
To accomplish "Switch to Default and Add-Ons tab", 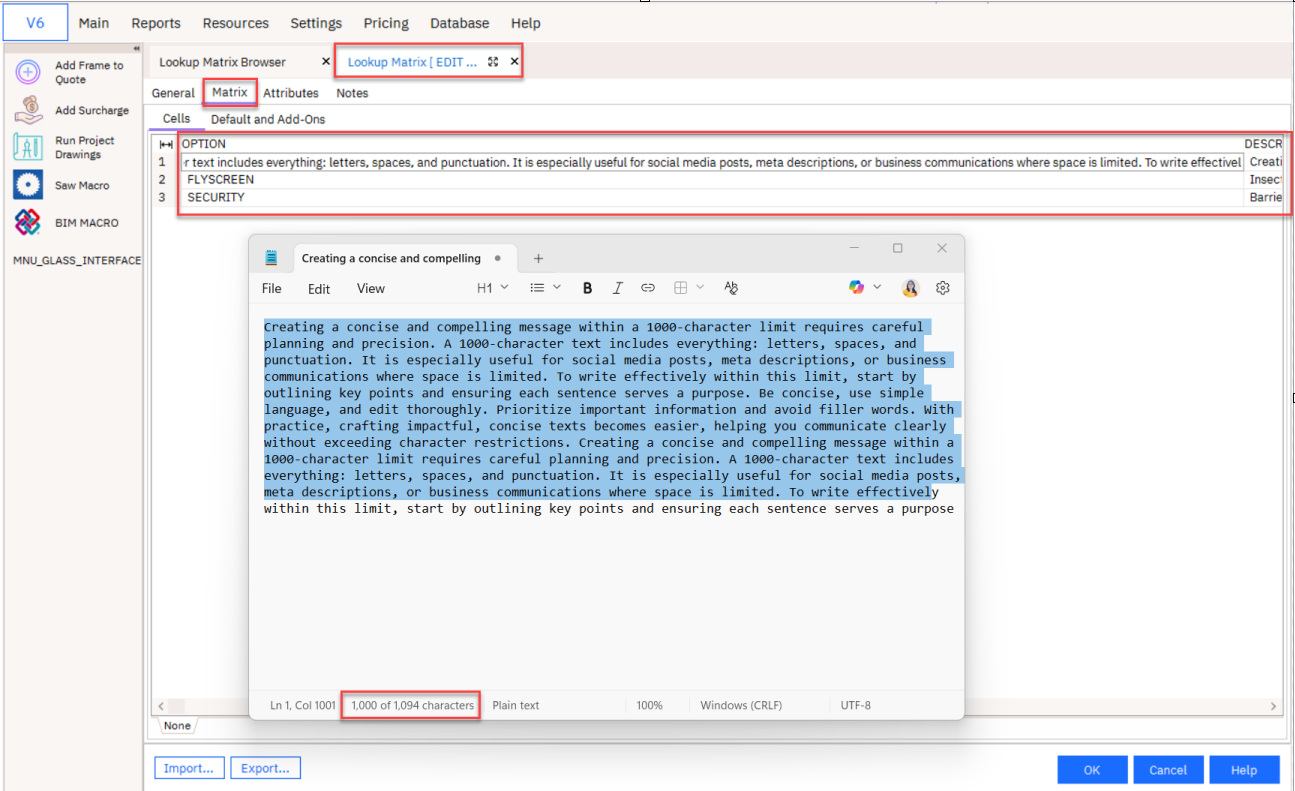I will [x=267, y=119].
